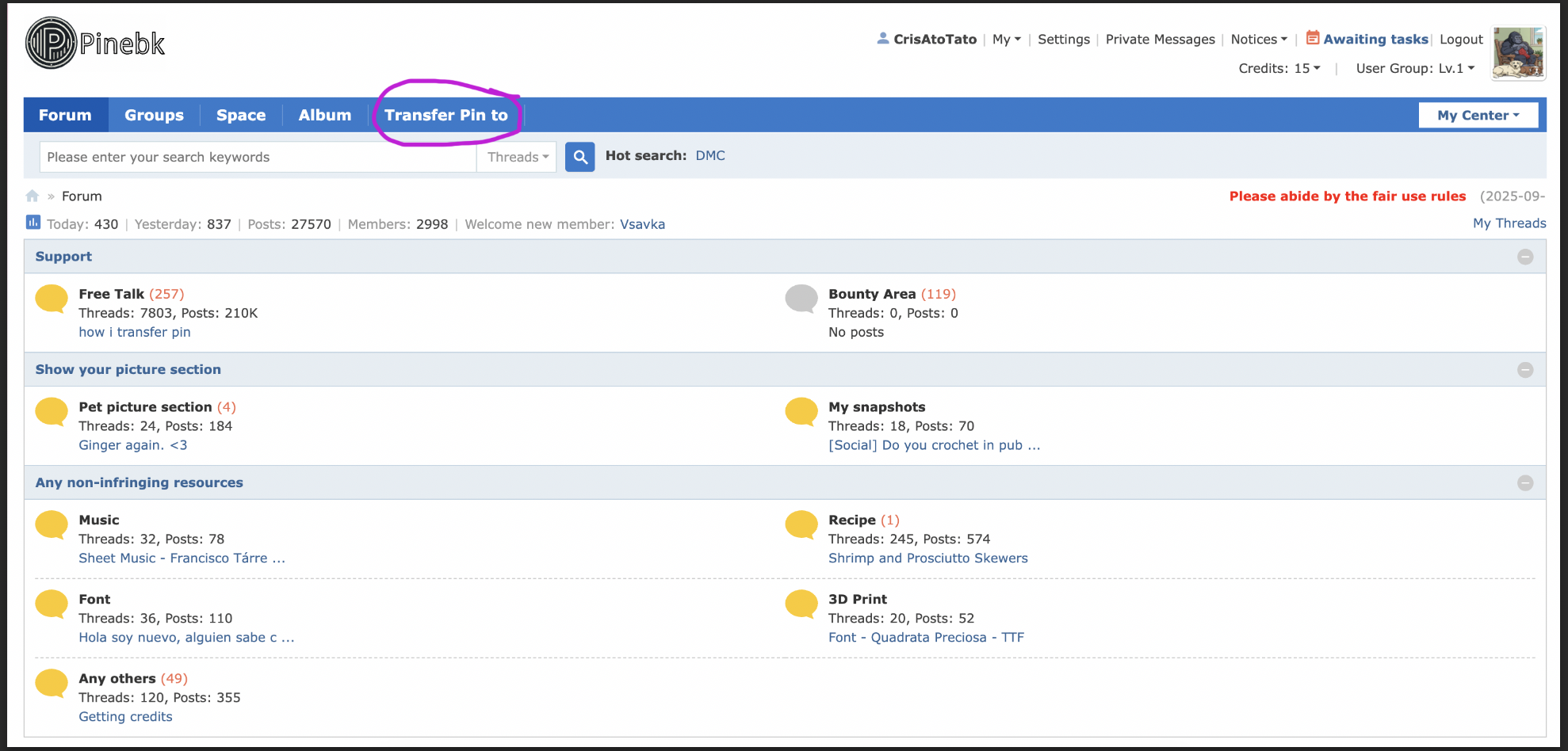Open the Pet picture section title
This screenshot has height=751, width=1568.
click(x=145, y=407)
